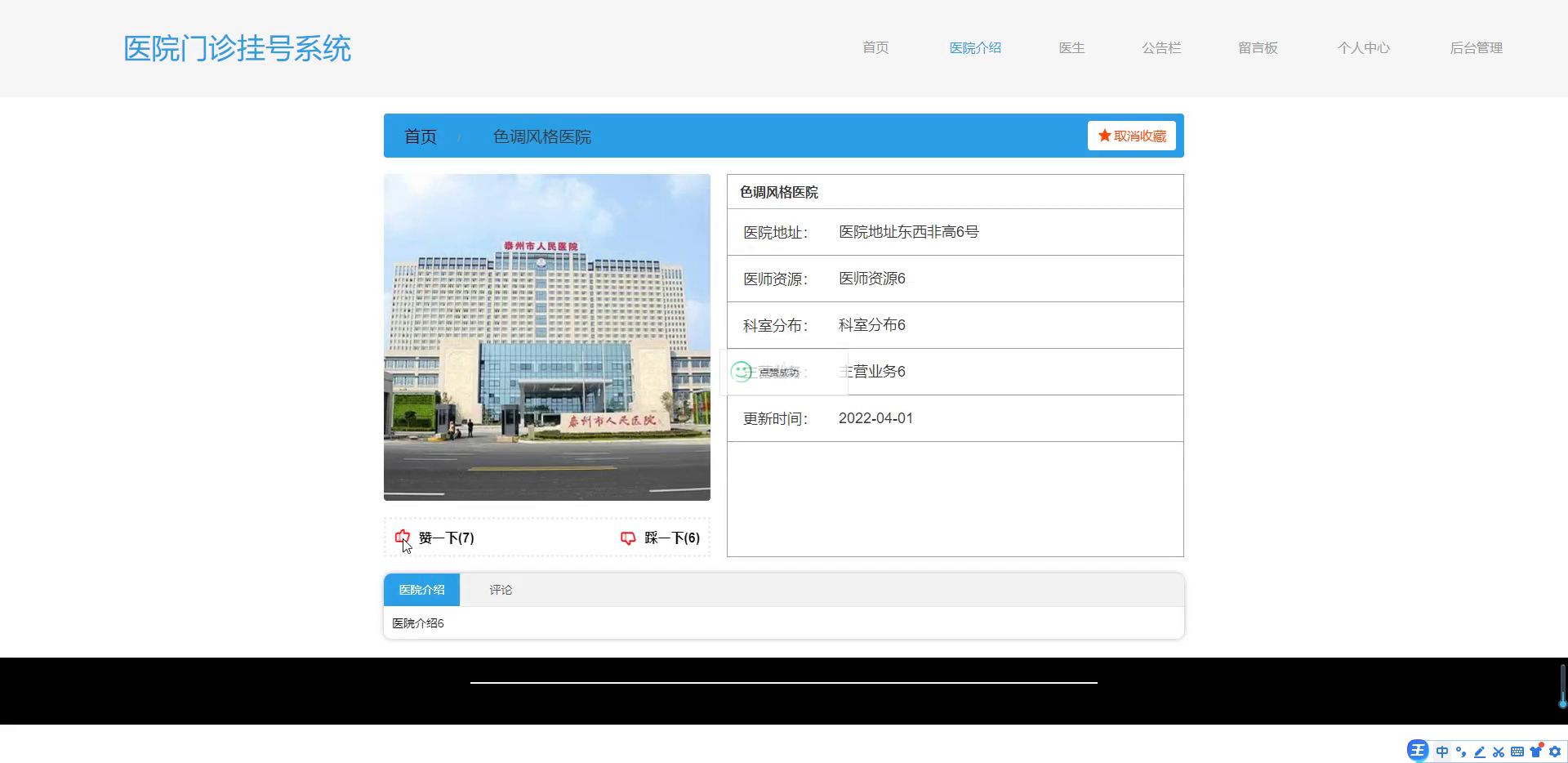Screen dimensions: 1568x763
Task: Click the thumbs-down icon beside 踩一下
Action: click(x=628, y=538)
